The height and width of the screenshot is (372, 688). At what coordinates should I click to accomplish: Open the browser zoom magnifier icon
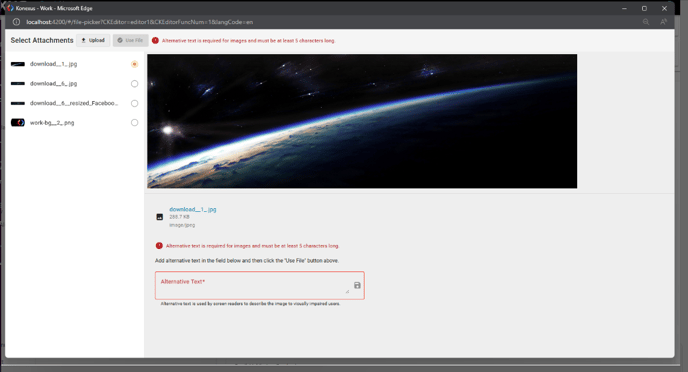pyautogui.click(x=646, y=22)
